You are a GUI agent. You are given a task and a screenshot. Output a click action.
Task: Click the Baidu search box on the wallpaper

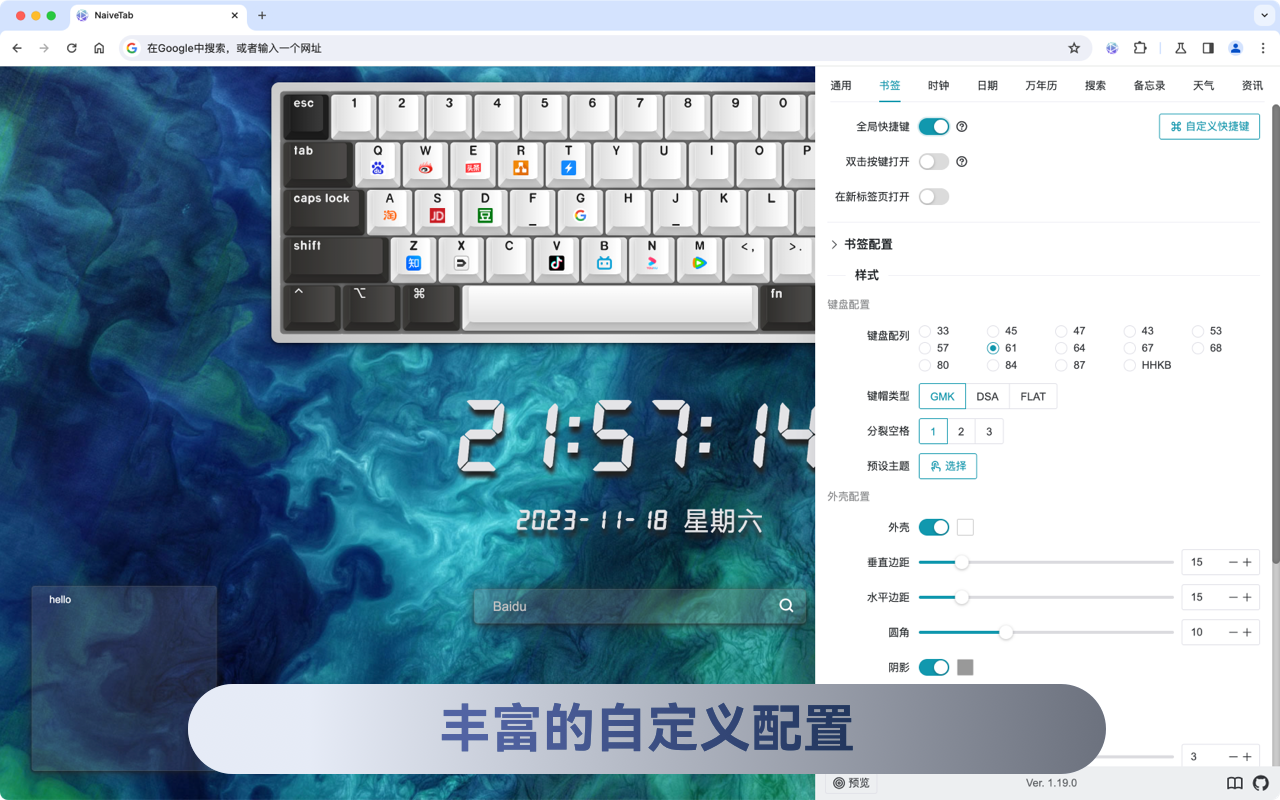pyautogui.click(x=640, y=606)
